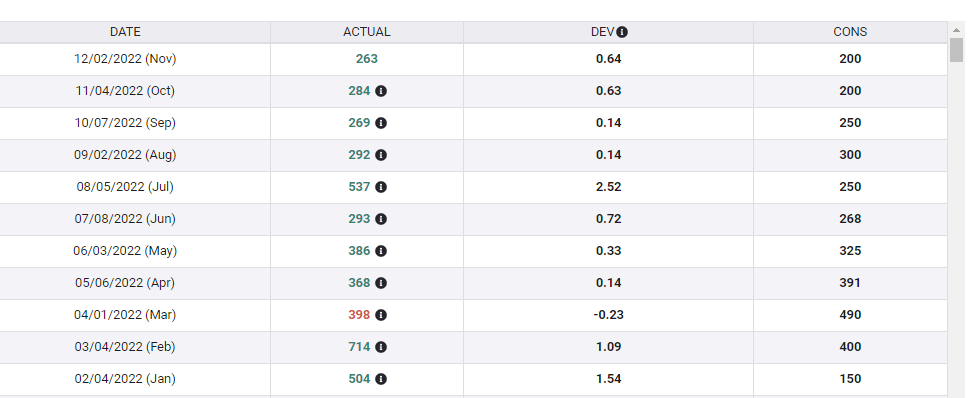The image size is (968, 398).
Task: Select the 2.52 deviation value for July
Action: (x=609, y=187)
